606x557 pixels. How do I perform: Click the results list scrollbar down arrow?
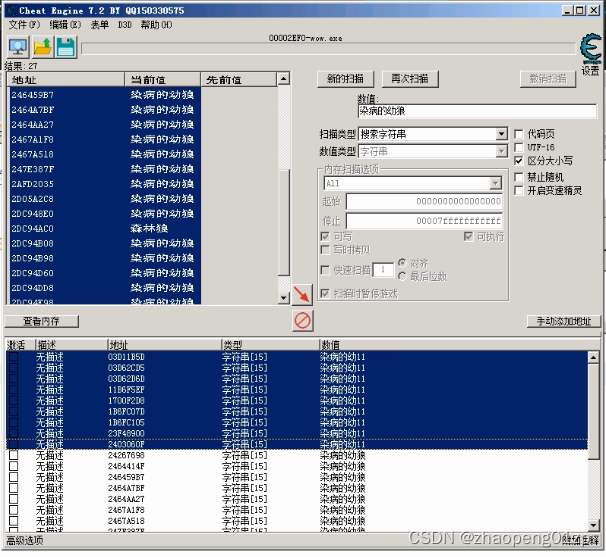[x=284, y=298]
